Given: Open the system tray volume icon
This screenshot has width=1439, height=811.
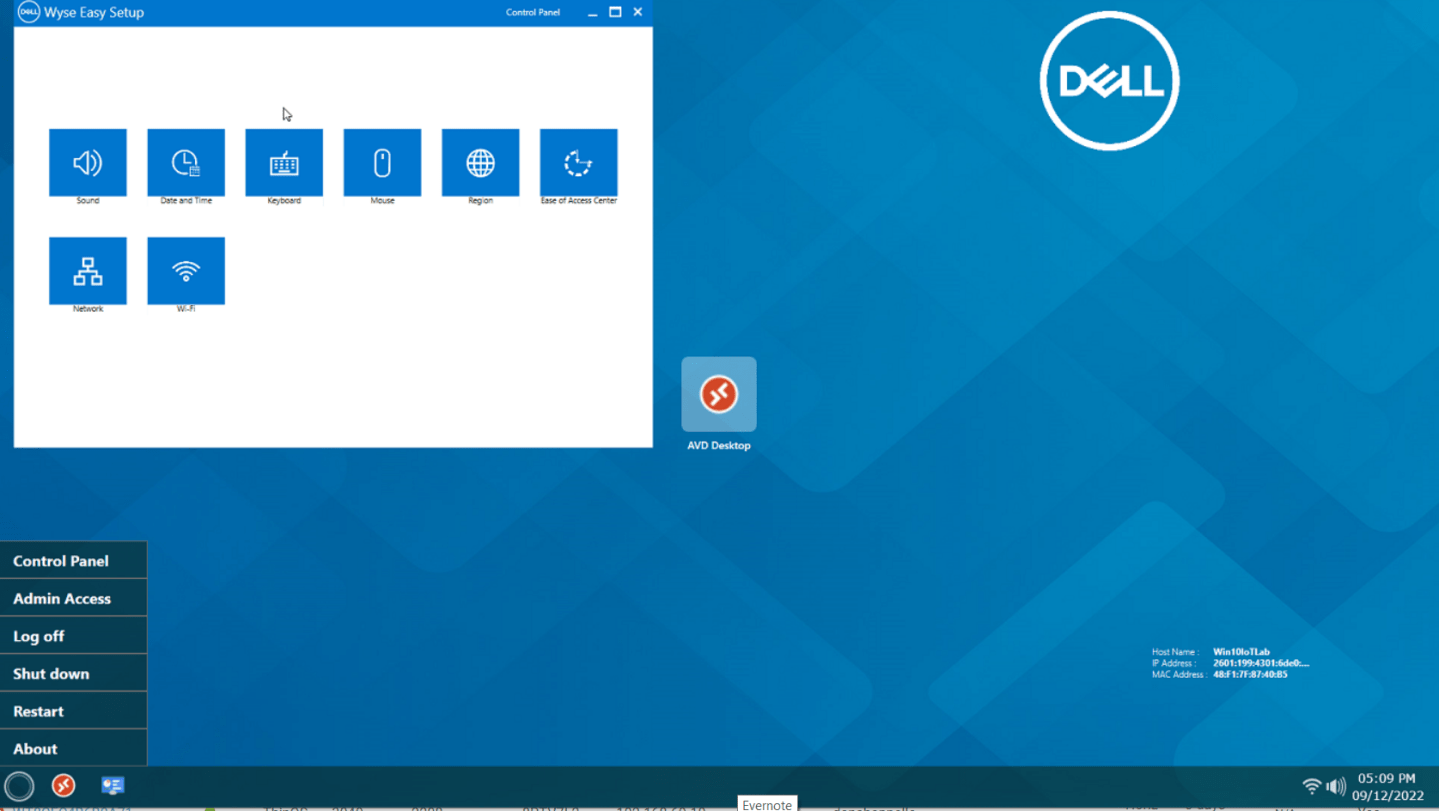Looking at the screenshot, I should click(x=1336, y=786).
